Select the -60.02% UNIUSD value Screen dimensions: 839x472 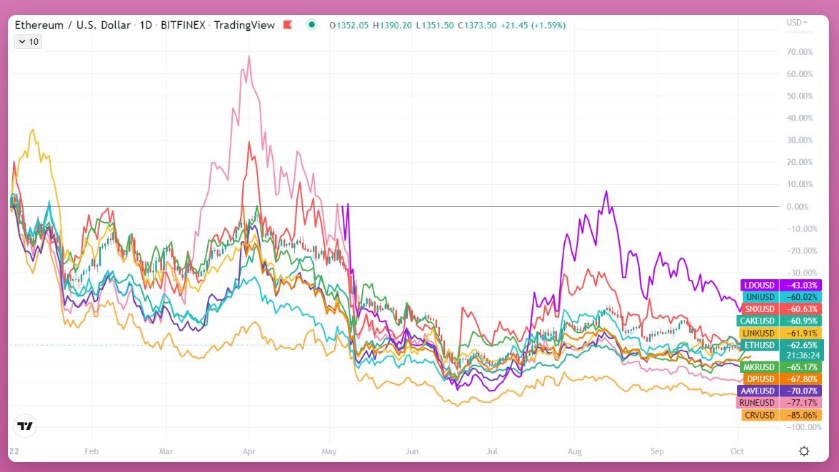coord(801,297)
